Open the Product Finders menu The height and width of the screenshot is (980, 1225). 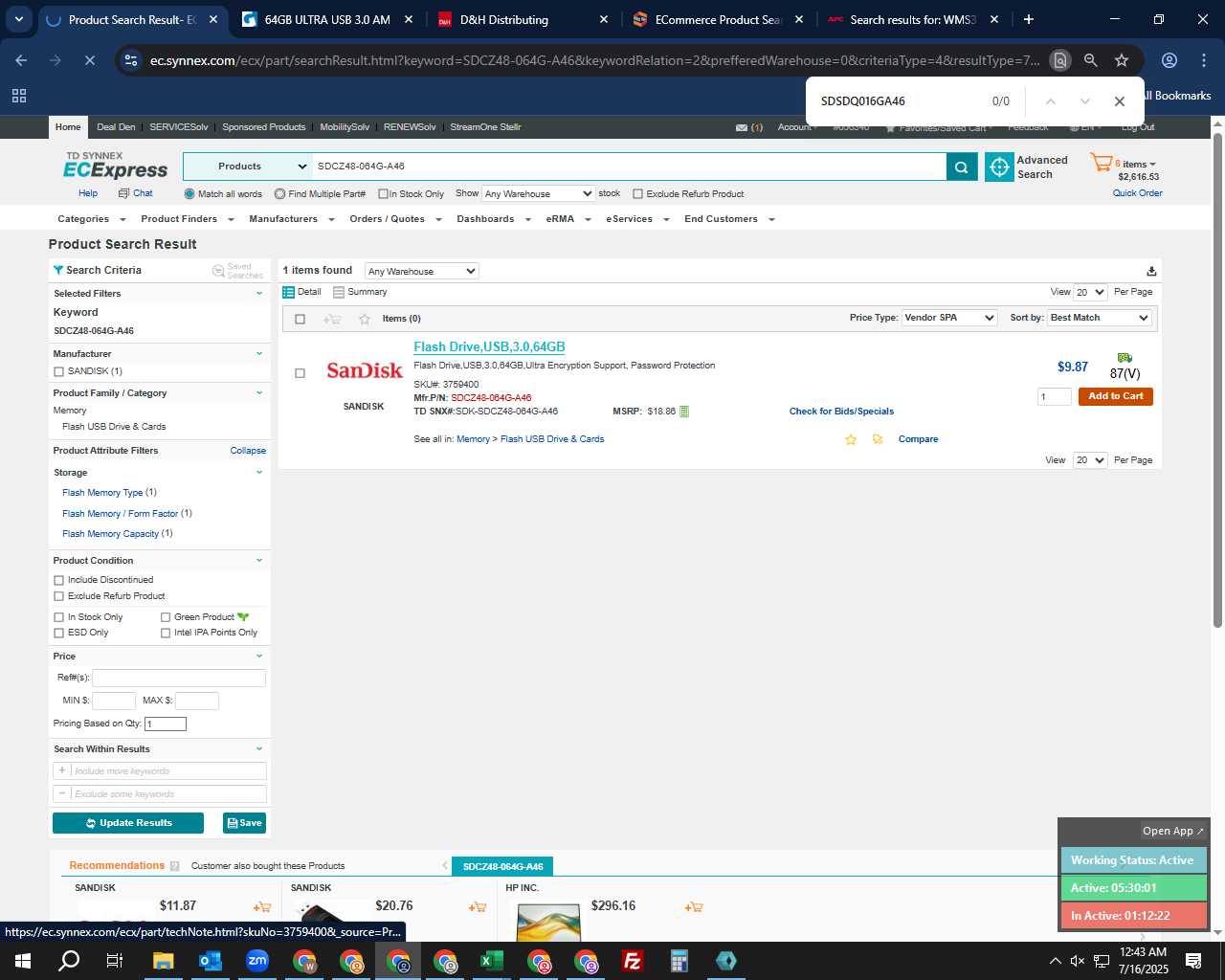pyautogui.click(x=187, y=219)
